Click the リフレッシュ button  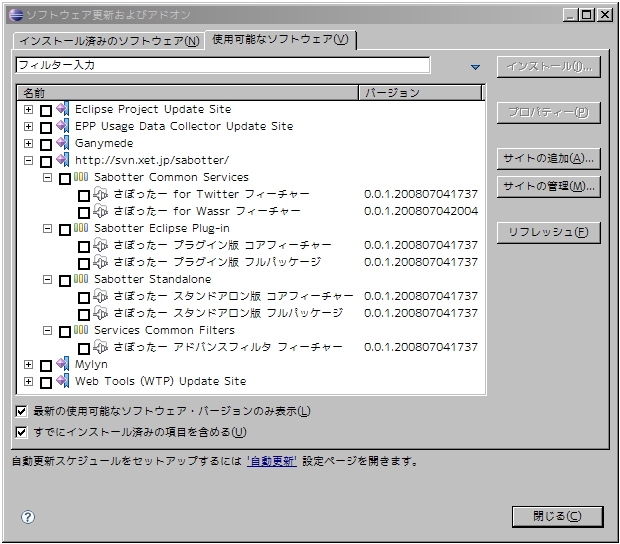click(x=549, y=232)
